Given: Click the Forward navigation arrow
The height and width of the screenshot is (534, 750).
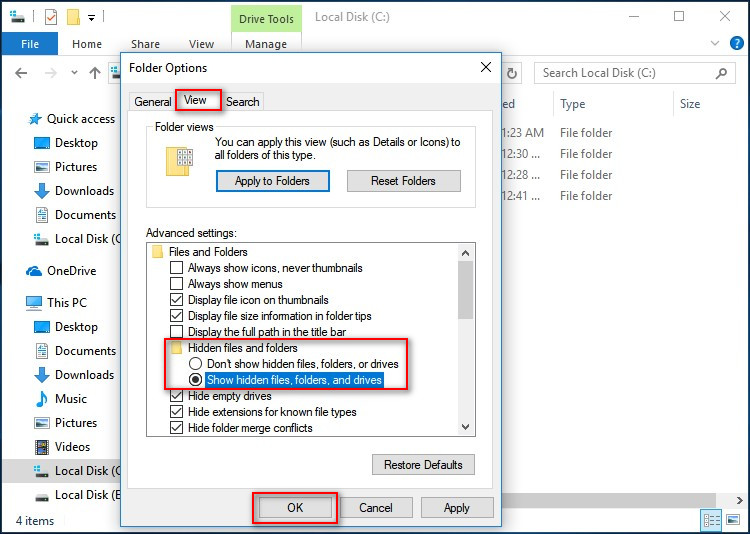Looking at the screenshot, I should tap(50, 73).
